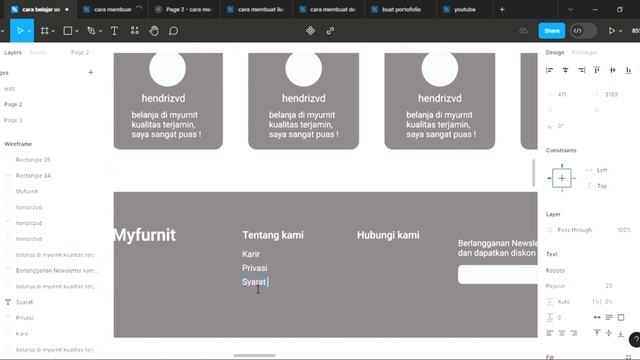Image resolution: width=640 pixels, height=360 pixels.
Task: Select the Rectangle 35 layer
Action: [33, 160]
